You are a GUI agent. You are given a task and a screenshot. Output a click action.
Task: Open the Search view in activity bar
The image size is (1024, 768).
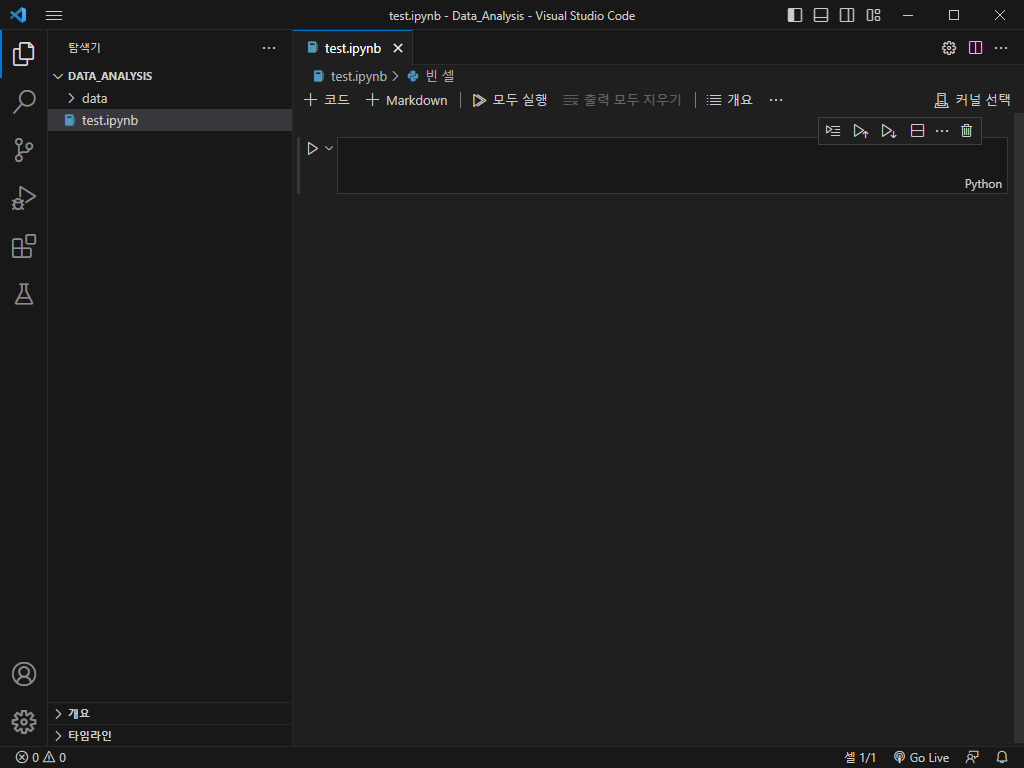[x=24, y=102]
